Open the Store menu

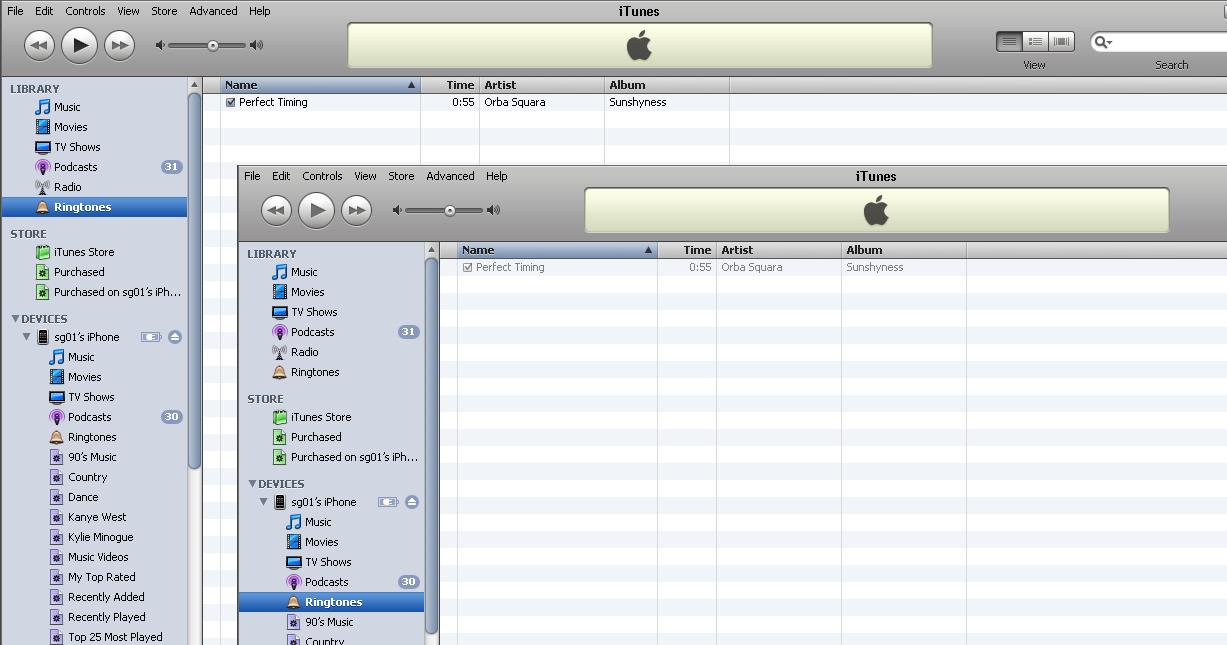163,11
